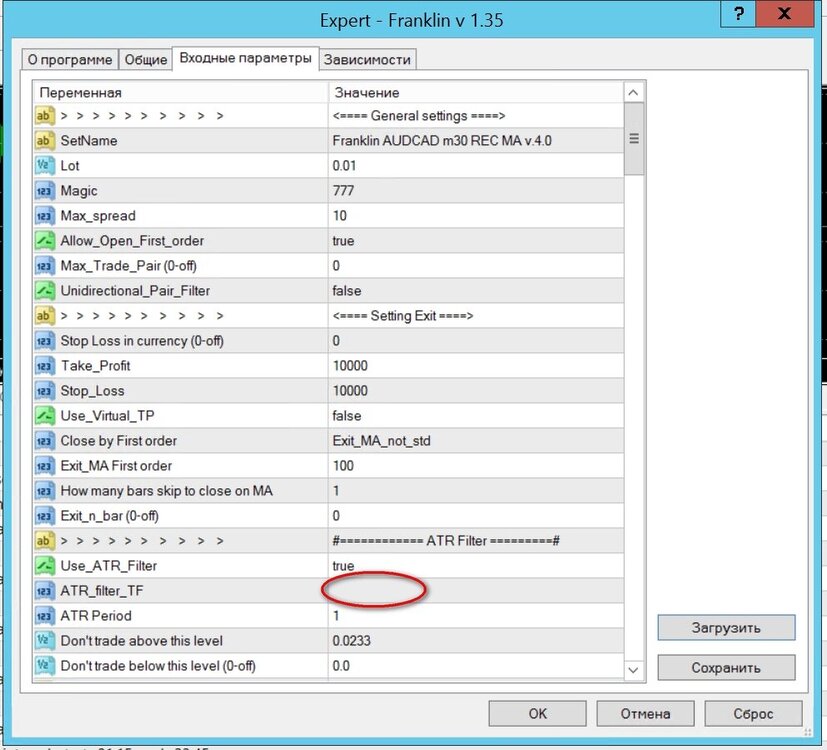Viewport: 827px width, 750px height.
Task: Click the Lot parameter icon
Action: pyautogui.click(x=44, y=166)
